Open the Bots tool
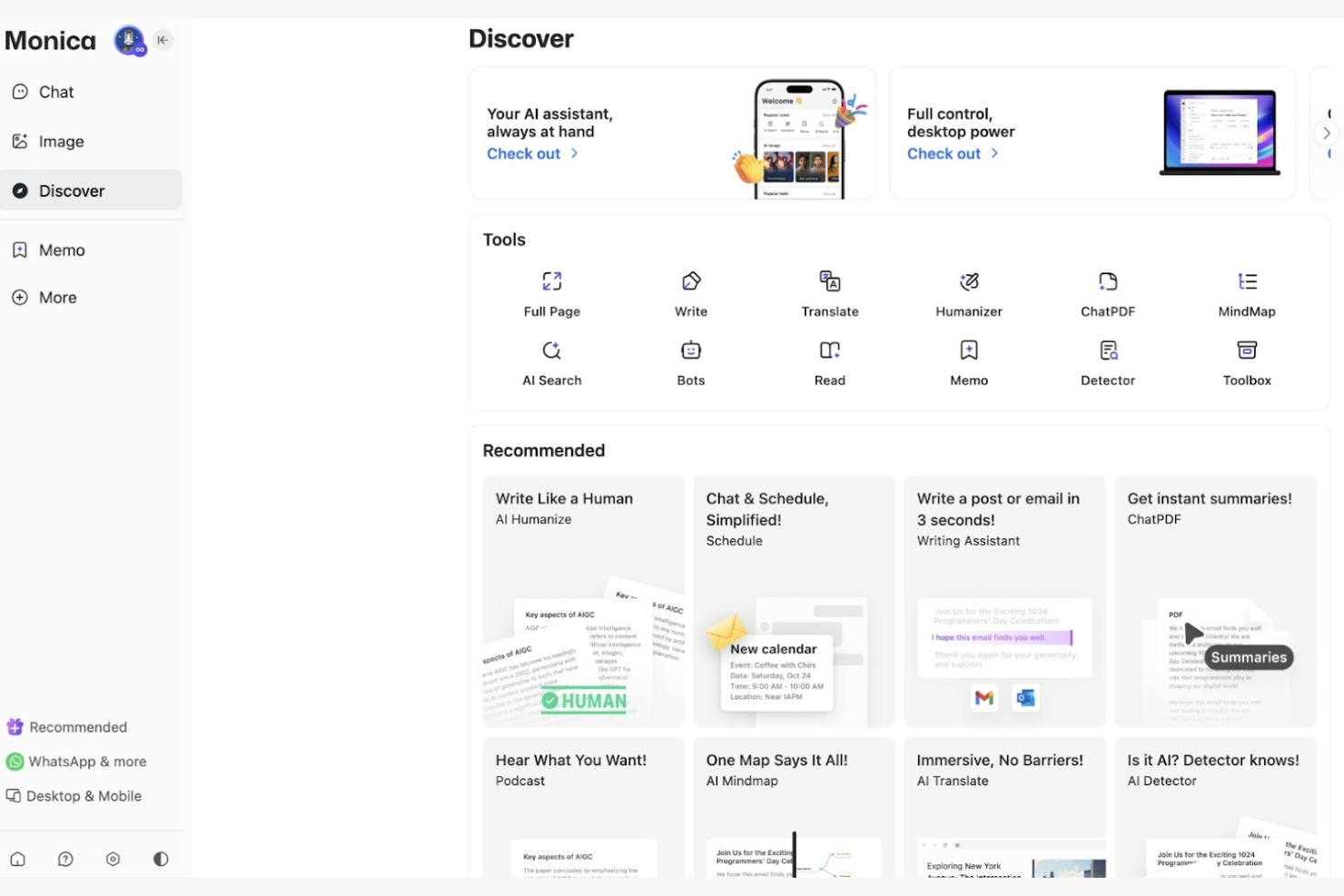 tap(690, 361)
